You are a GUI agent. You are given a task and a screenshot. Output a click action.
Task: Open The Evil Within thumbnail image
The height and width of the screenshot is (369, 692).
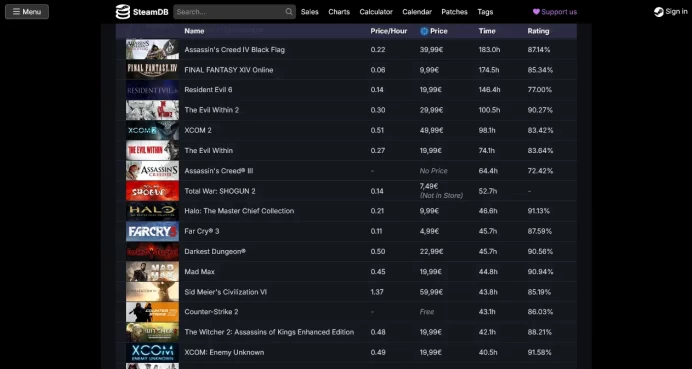pyautogui.click(x=152, y=151)
